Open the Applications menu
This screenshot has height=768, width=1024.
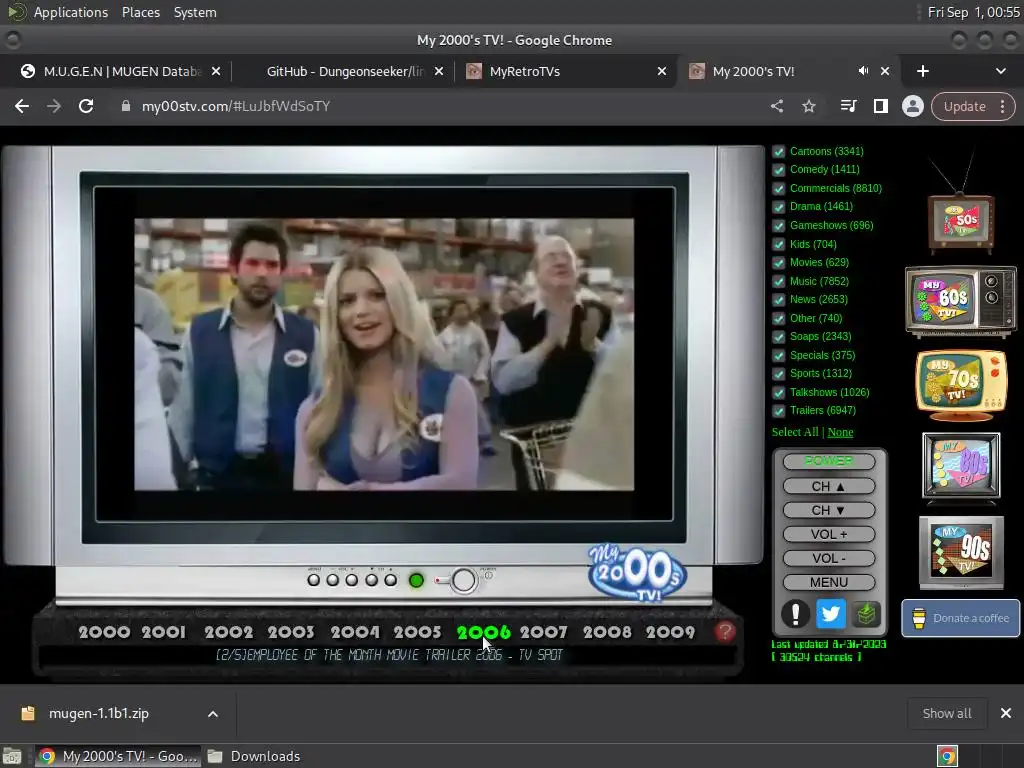point(71,12)
